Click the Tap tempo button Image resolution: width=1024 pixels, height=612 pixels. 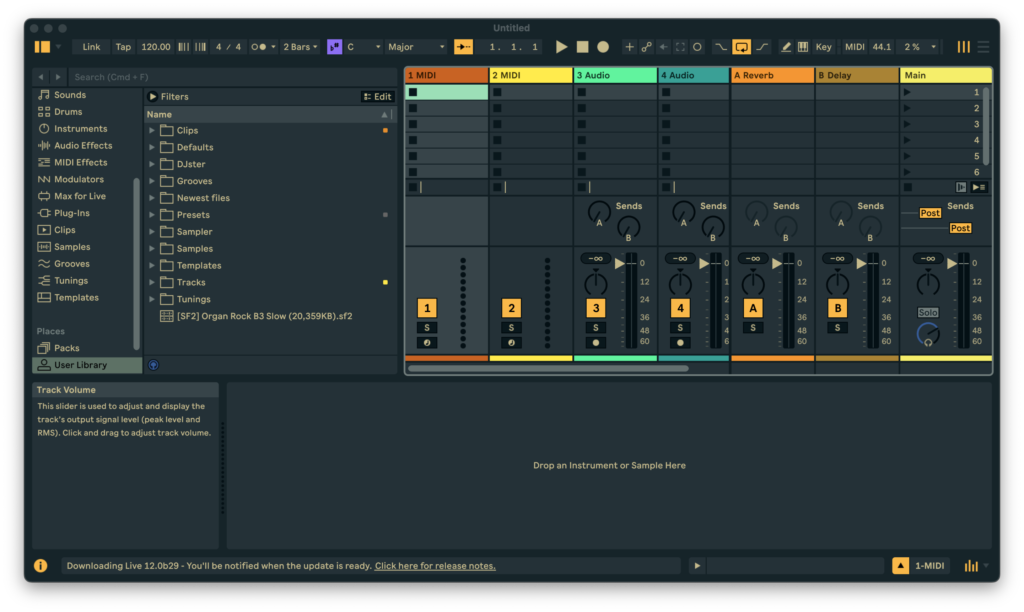123,47
